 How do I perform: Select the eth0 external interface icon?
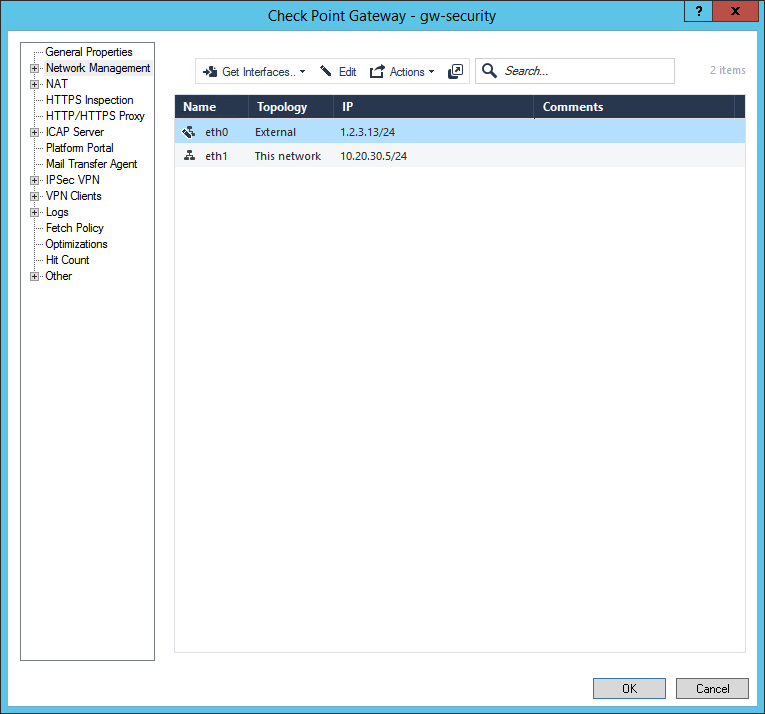pyautogui.click(x=189, y=132)
